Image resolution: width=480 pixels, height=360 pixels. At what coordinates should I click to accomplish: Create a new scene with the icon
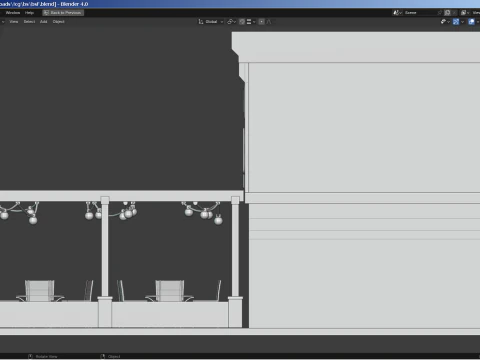(x=447, y=13)
